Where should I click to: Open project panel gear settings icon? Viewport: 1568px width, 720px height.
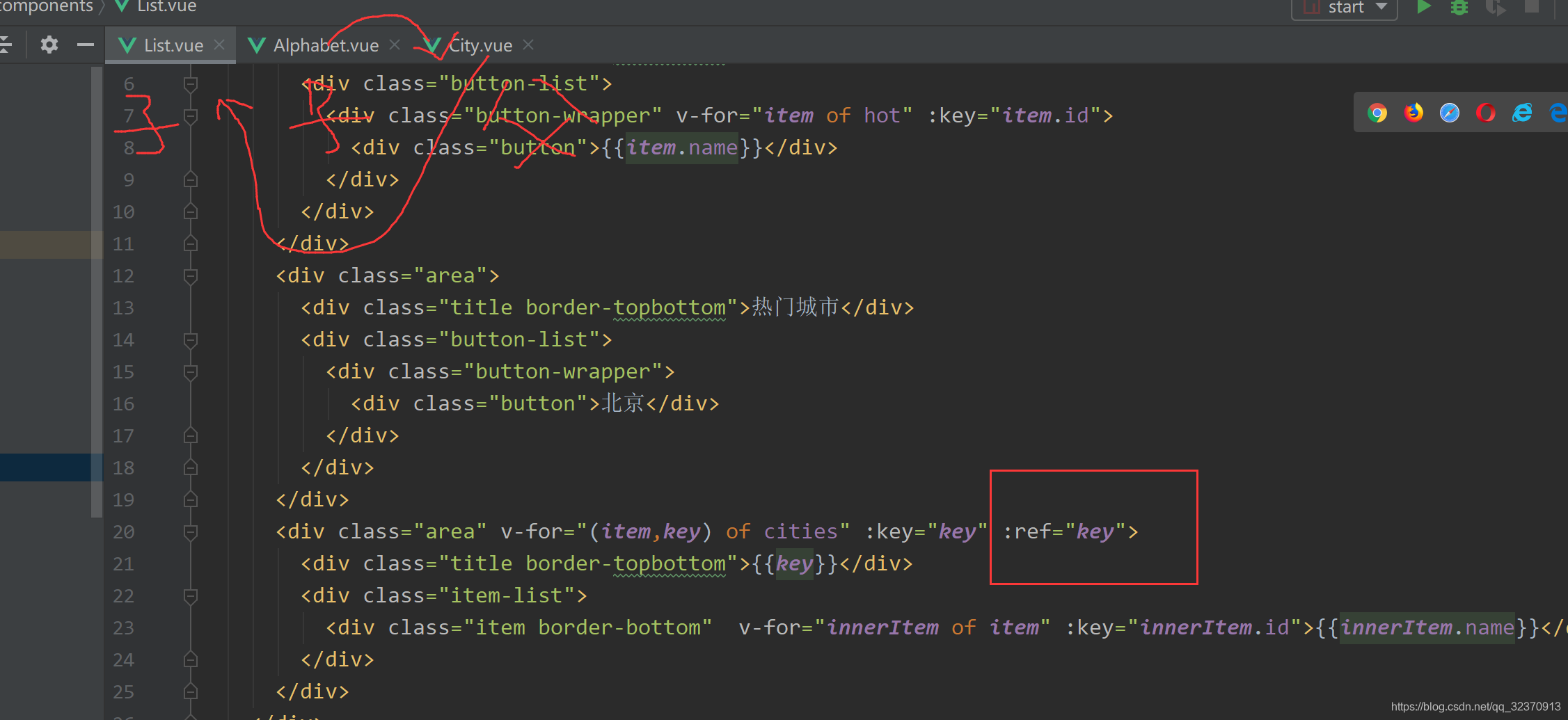click(x=49, y=45)
